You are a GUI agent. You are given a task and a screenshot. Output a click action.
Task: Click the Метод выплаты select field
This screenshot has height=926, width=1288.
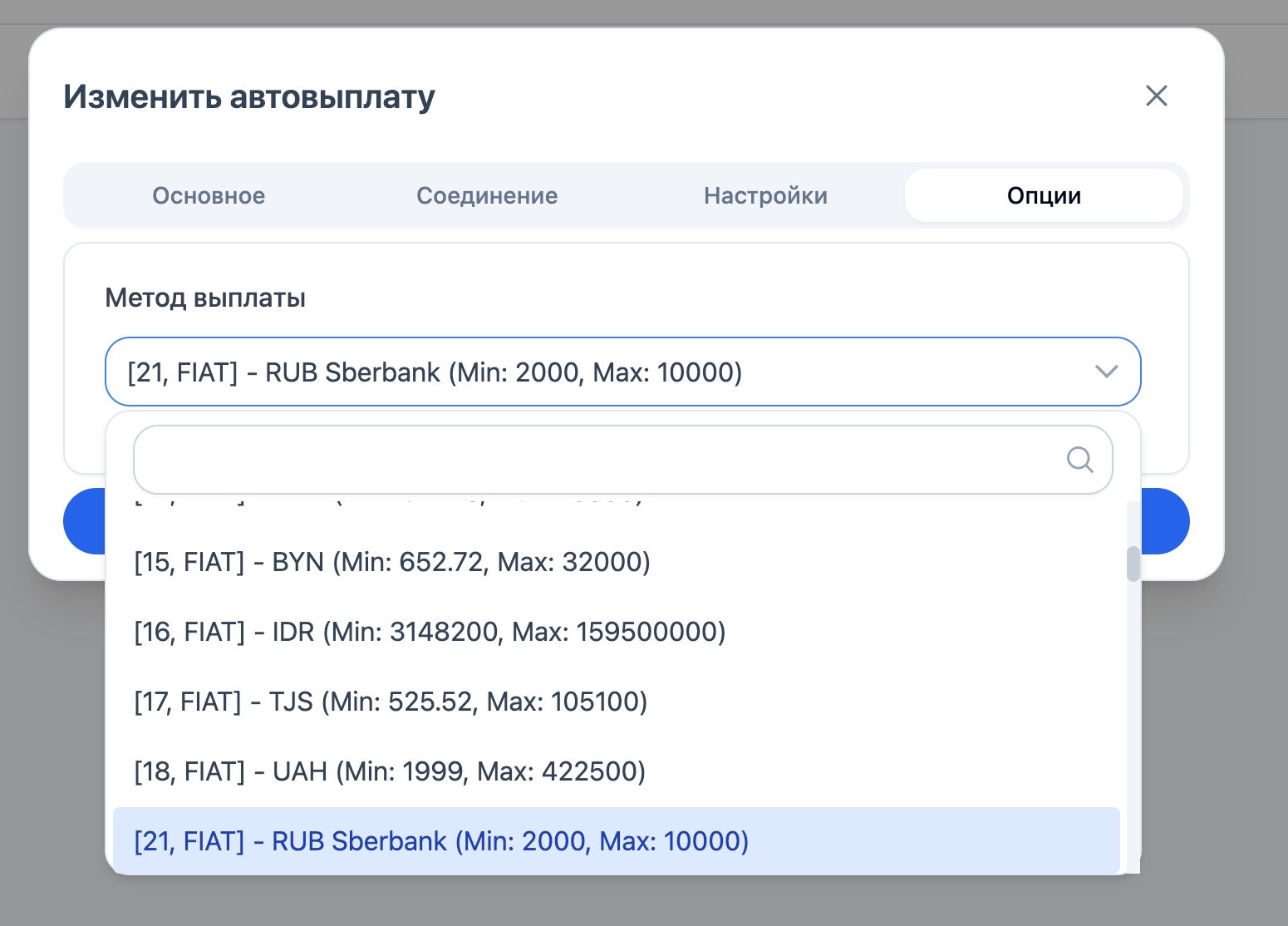click(x=582, y=372)
